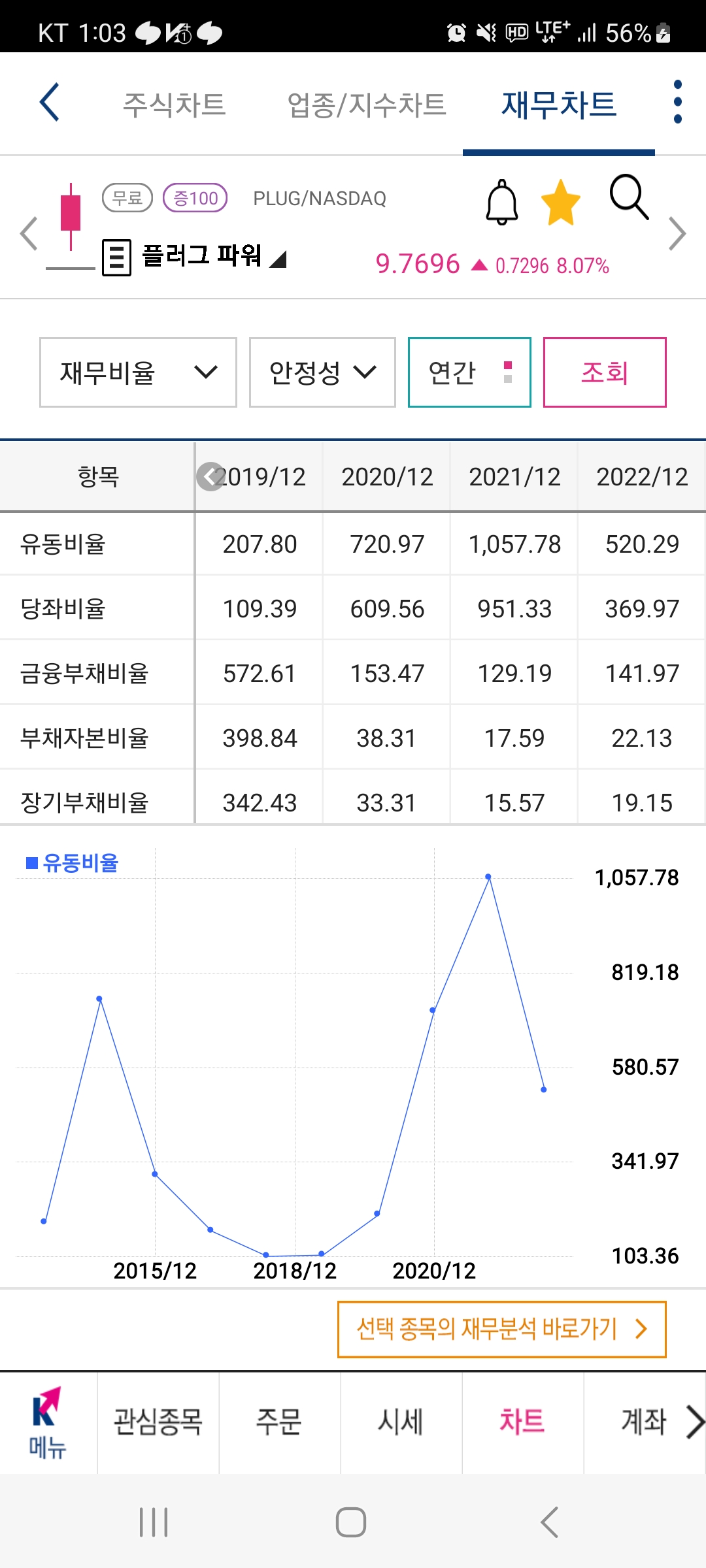Viewport: 706px width, 1568px height.
Task: Tap the 증100 badge
Action: coord(195,198)
